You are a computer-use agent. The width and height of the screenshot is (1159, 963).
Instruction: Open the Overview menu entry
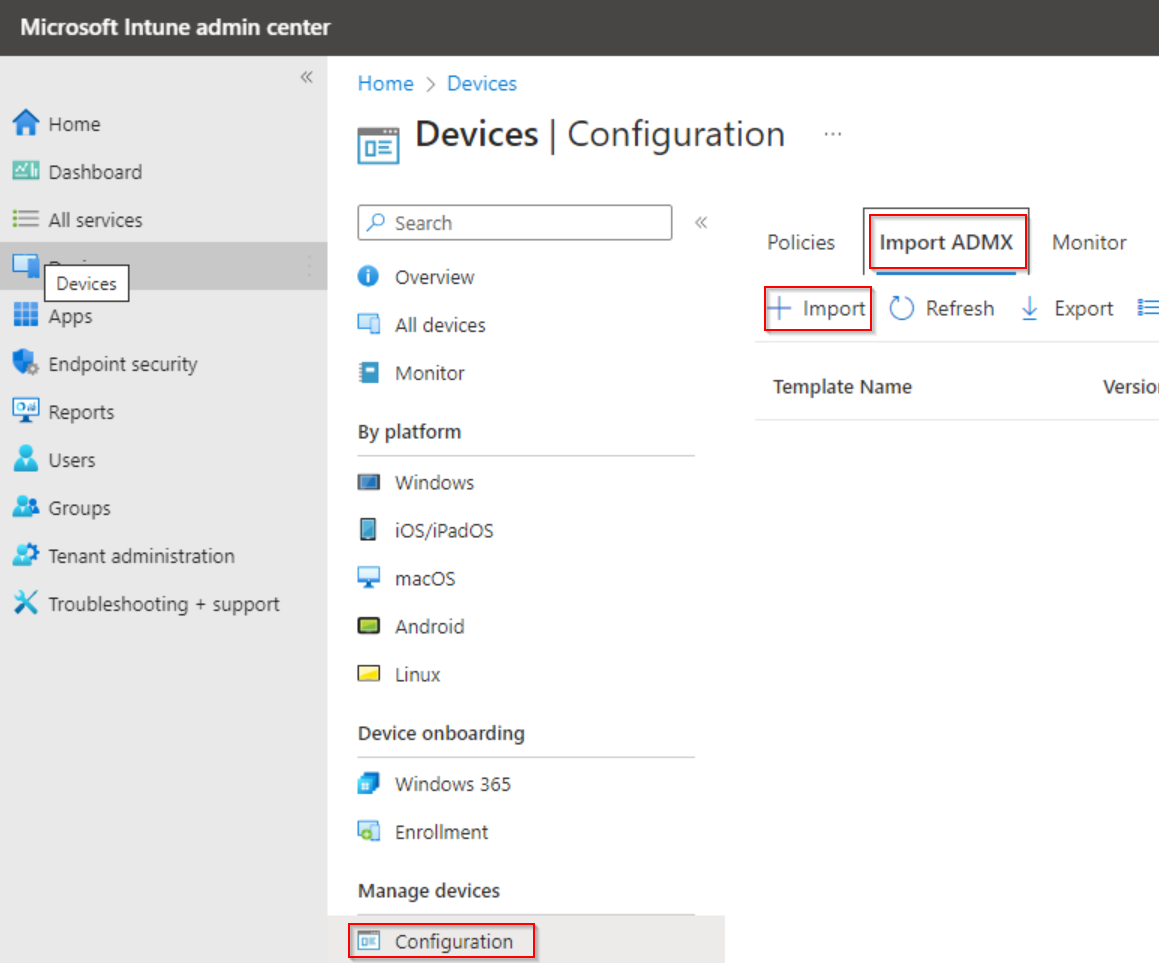point(435,277)
